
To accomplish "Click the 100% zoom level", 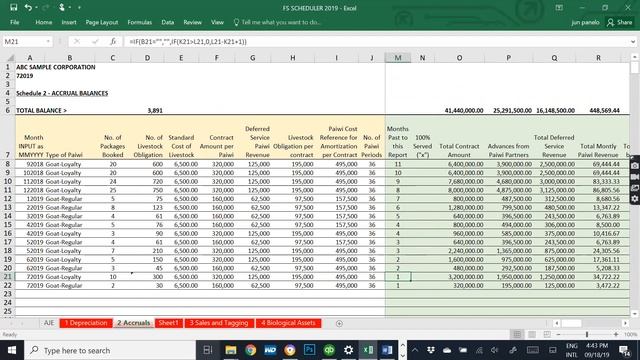I will click(x=630, y=334).
